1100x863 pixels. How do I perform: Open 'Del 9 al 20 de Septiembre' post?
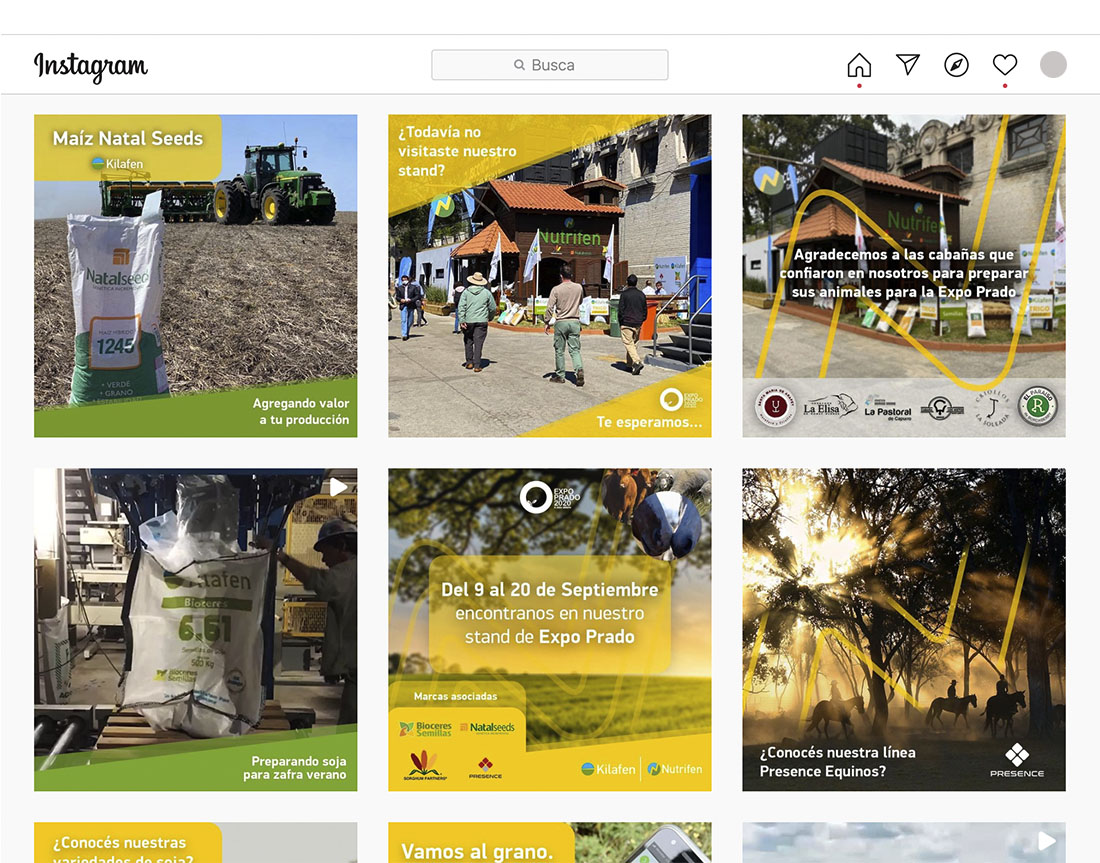click(x=550, y=630)
